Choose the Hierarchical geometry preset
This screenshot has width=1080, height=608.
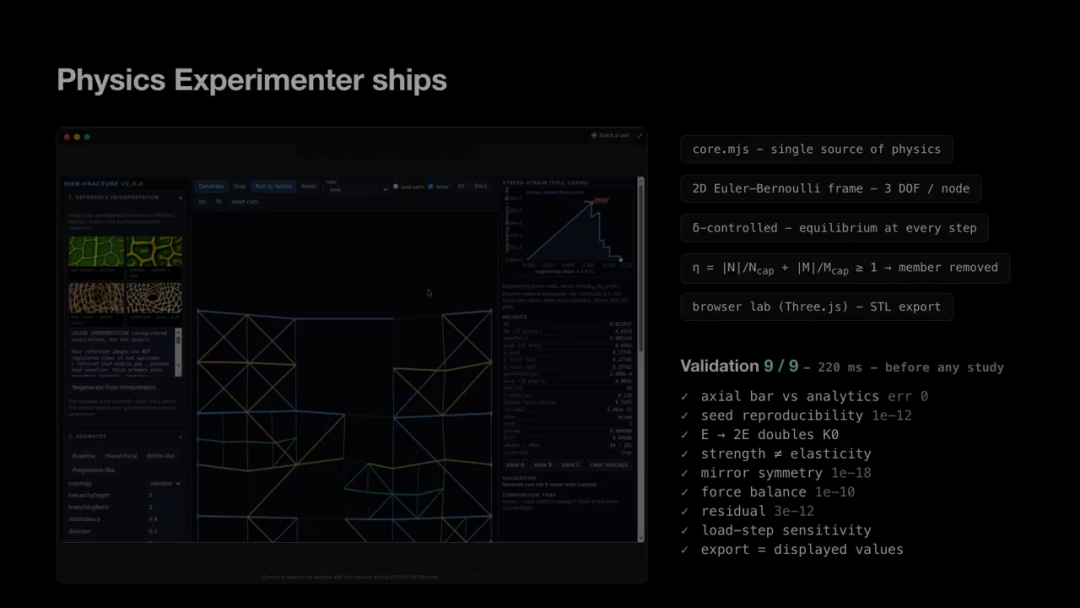pyautogui.click(x=121, y=456)
